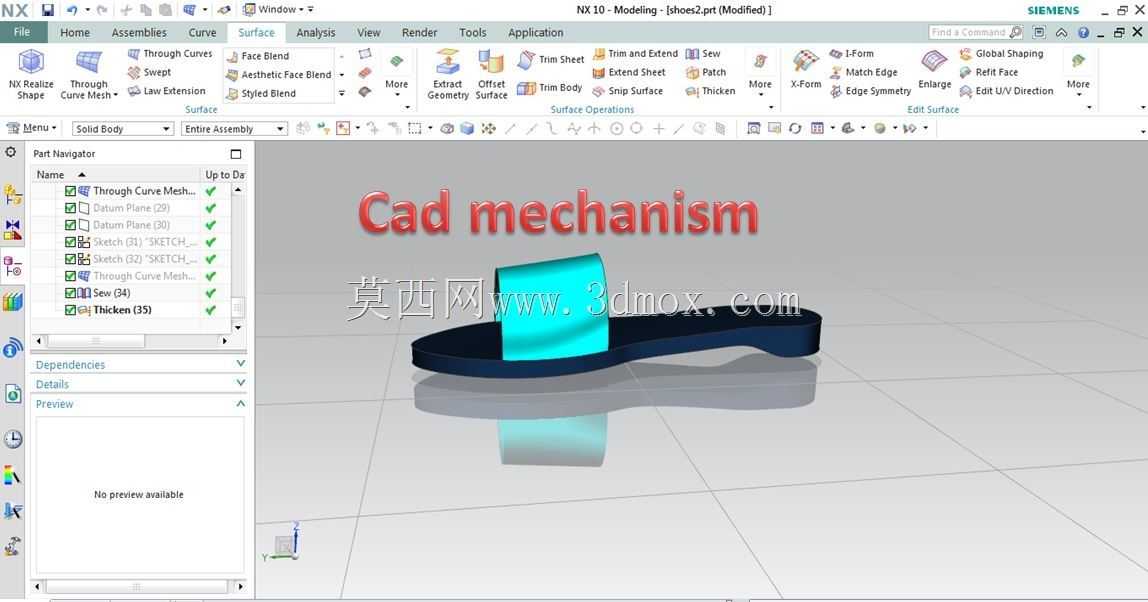The height and width of the screenshot is (602, 1148).
Task: Open the Application tab
Action: point(535,33)
